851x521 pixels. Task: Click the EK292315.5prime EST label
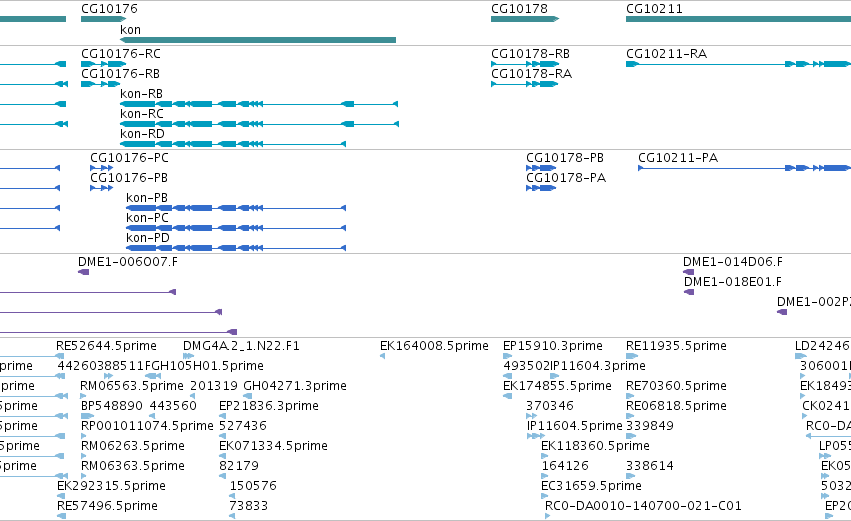111,486
